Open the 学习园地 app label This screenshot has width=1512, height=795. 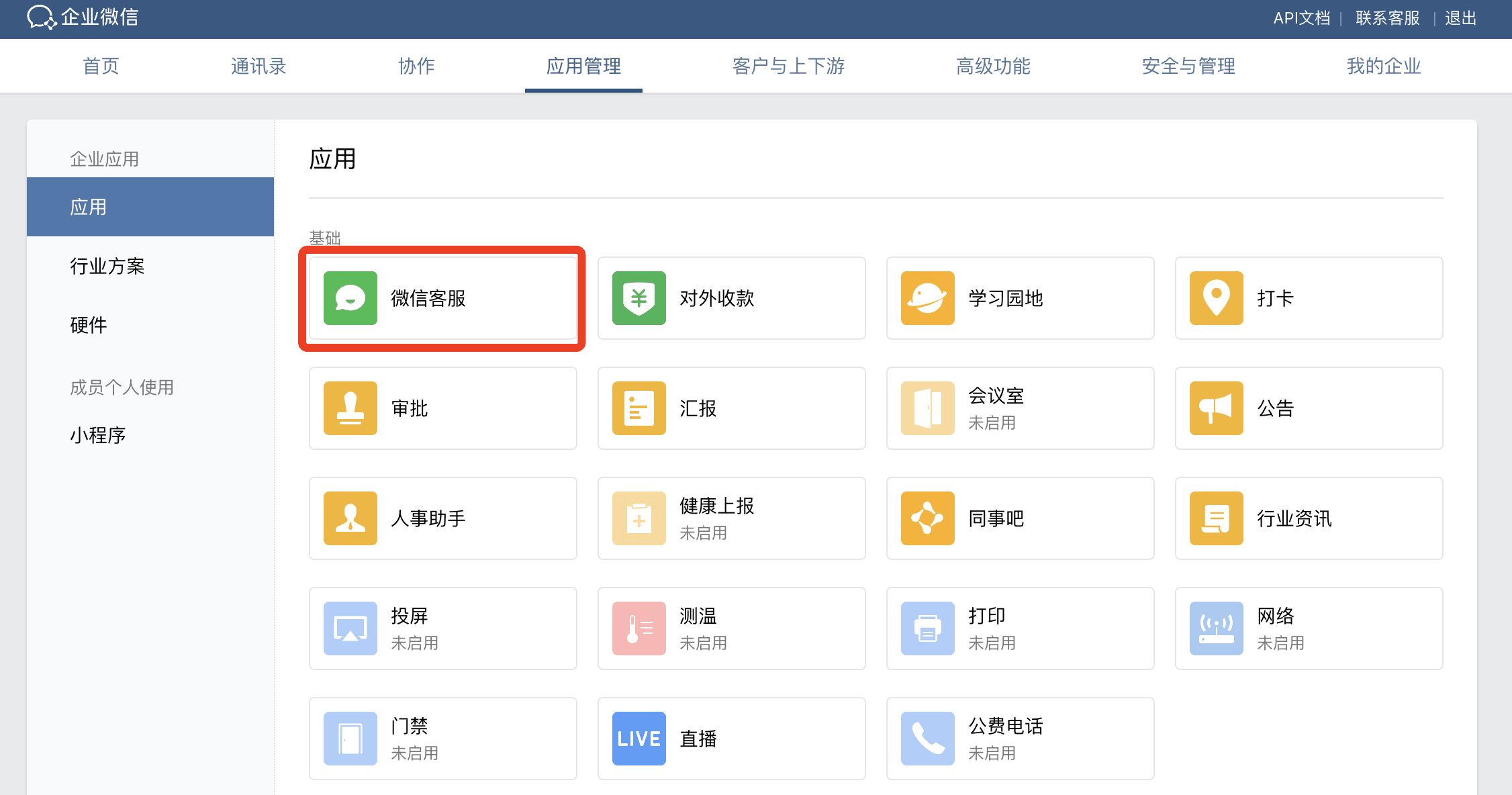1006,298
